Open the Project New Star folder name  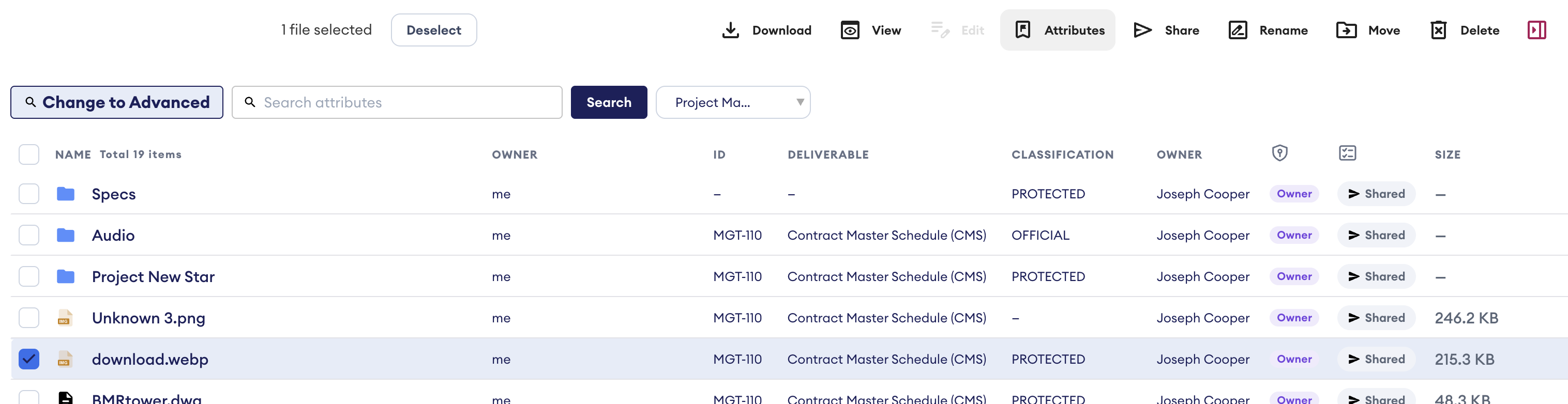point(154,277)
